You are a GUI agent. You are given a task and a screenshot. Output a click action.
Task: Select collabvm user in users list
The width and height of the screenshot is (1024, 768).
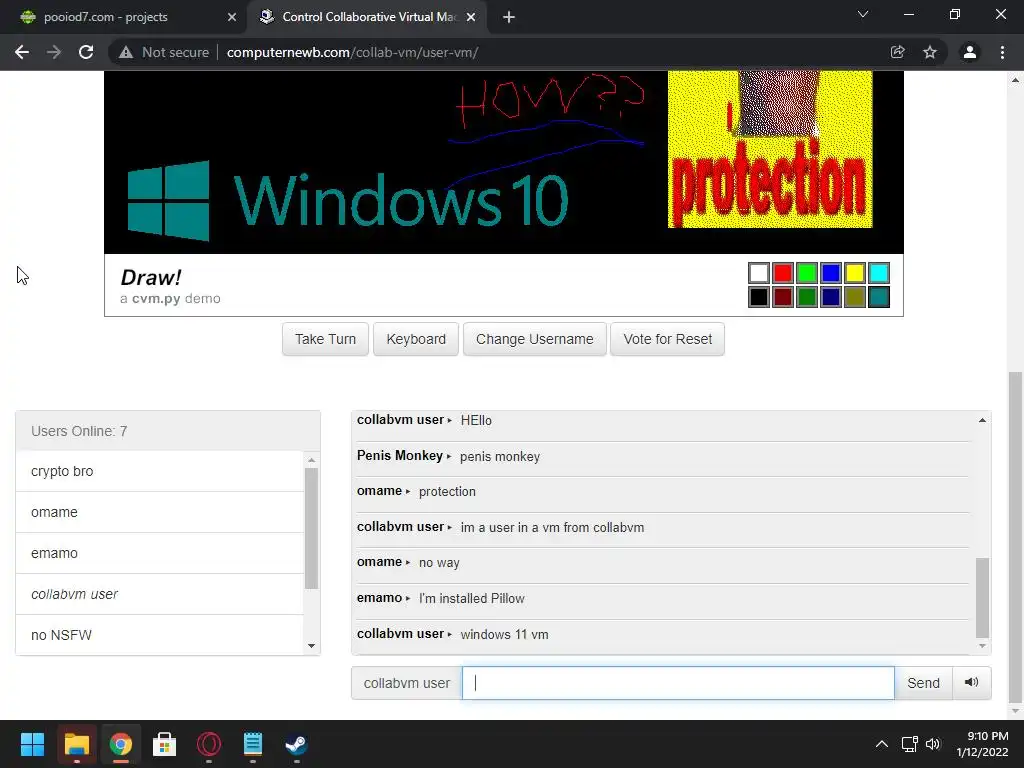(160, 594)
